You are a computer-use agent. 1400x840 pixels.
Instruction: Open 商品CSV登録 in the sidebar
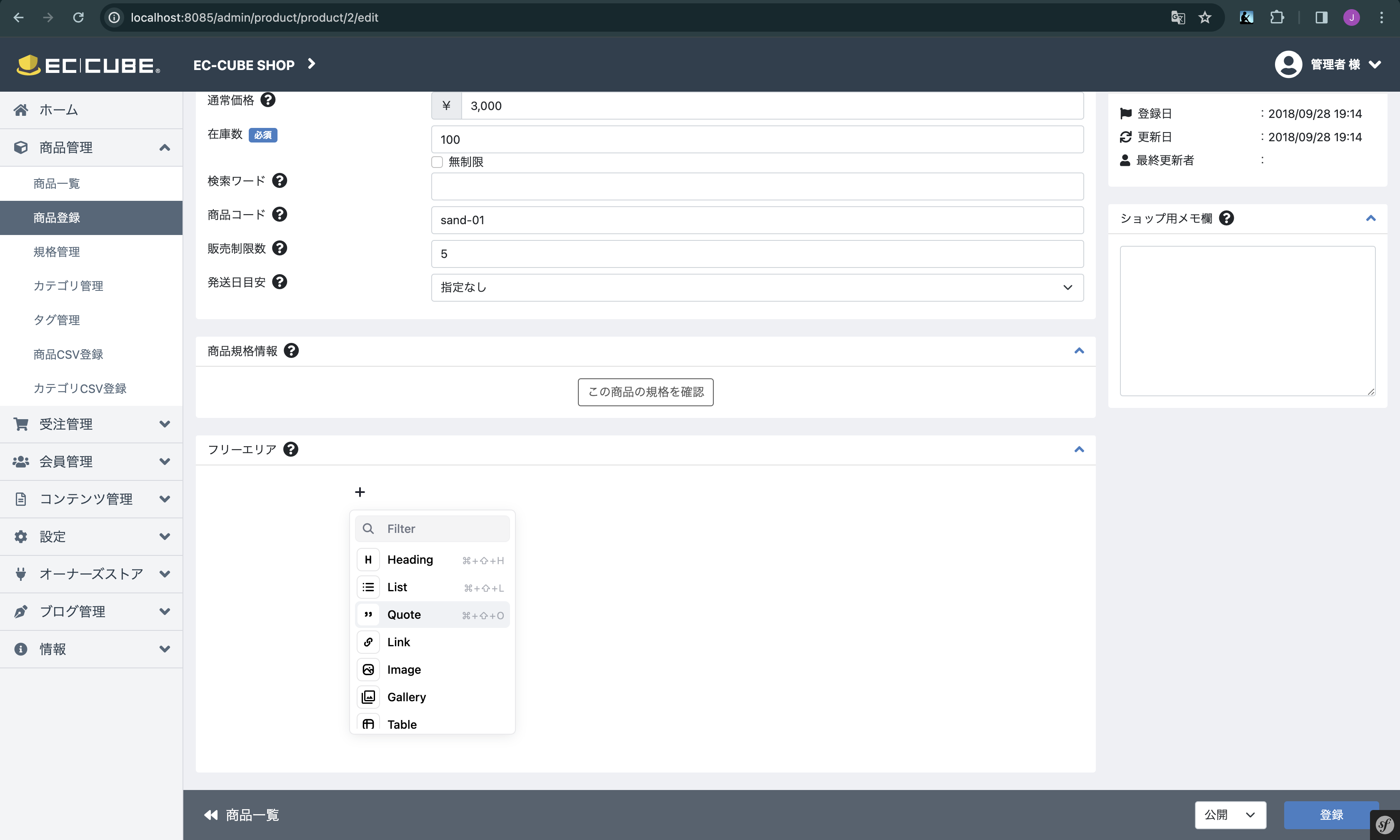click(x=91, y=354)
